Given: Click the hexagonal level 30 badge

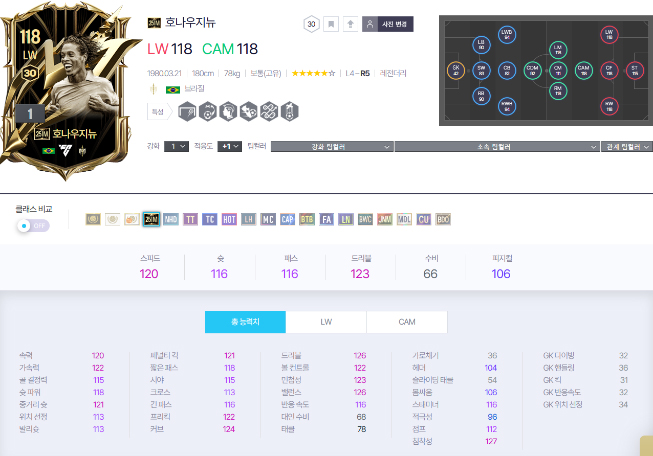Looking at the screenshot, I should pos(311,24).
